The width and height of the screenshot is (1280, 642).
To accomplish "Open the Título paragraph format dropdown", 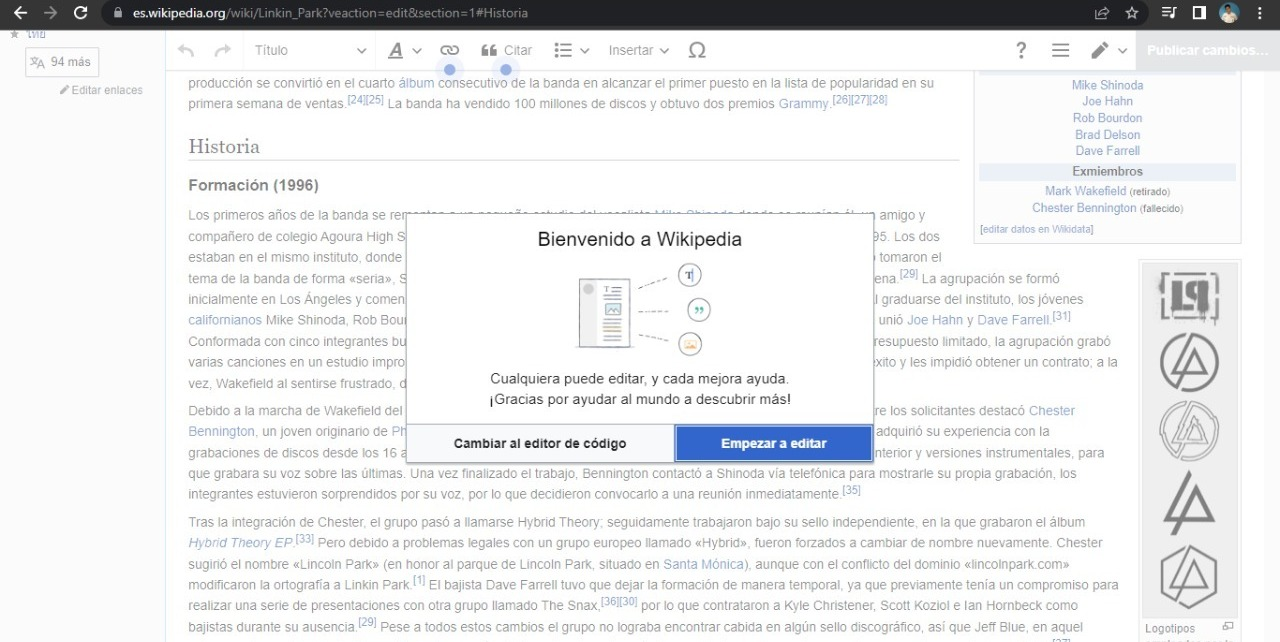I will (x=310, y=50).
